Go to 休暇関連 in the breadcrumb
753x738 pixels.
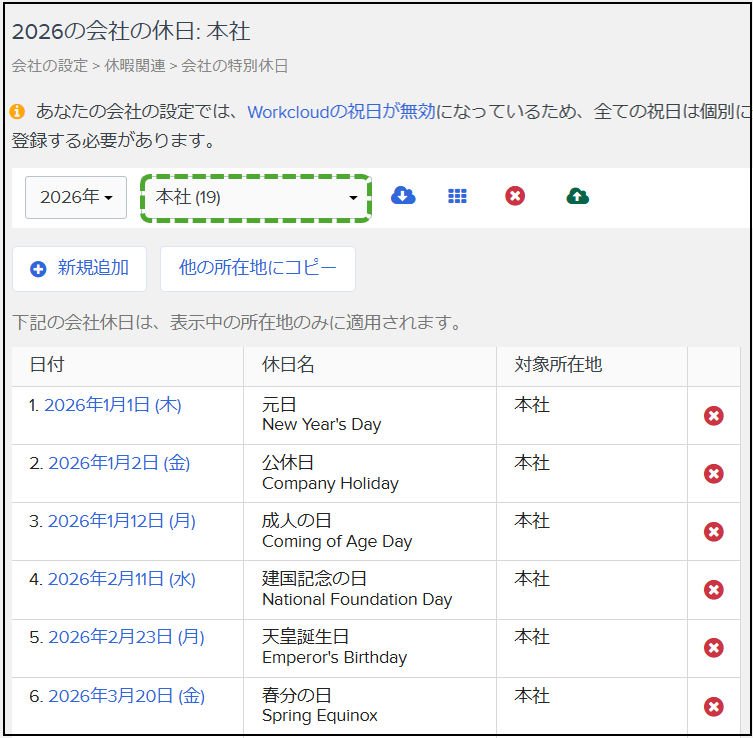[x=135, y=66]
